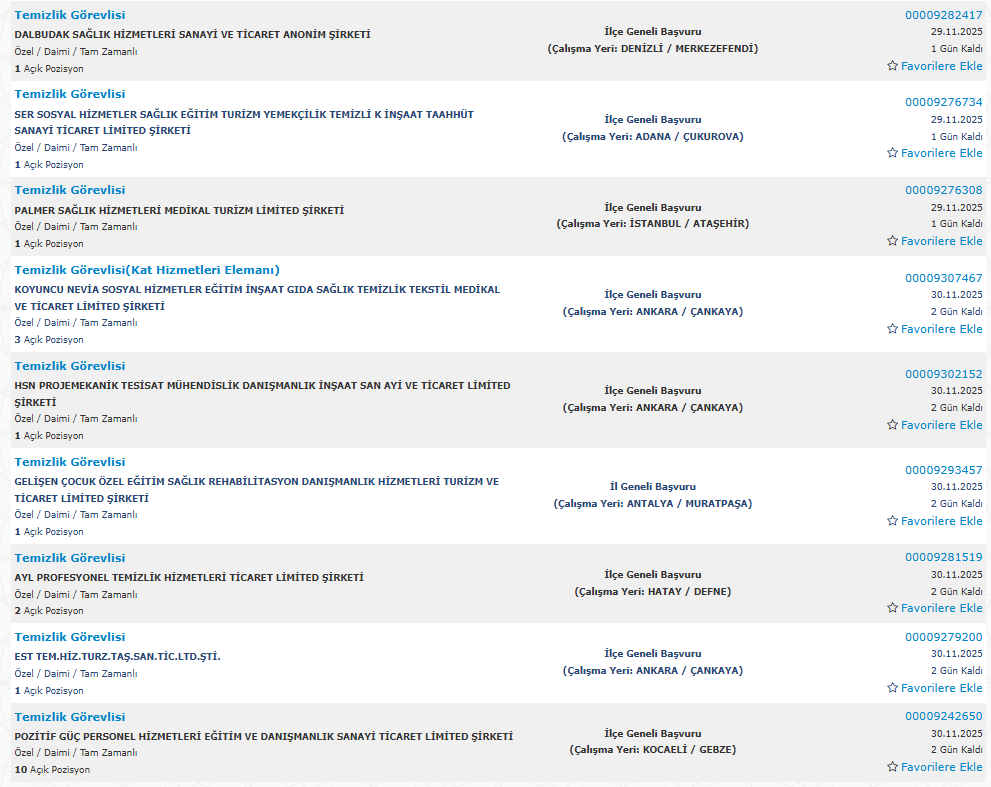Click the favorite star on the HSN PROJEMEKANİK listing
991x787 pixels.
[892, 425]
